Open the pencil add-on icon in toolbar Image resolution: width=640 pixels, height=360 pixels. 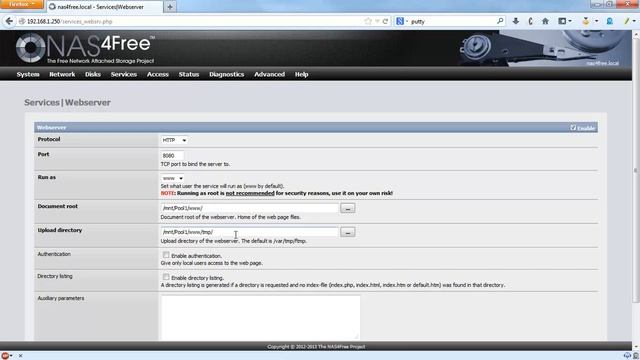point(627,21)
